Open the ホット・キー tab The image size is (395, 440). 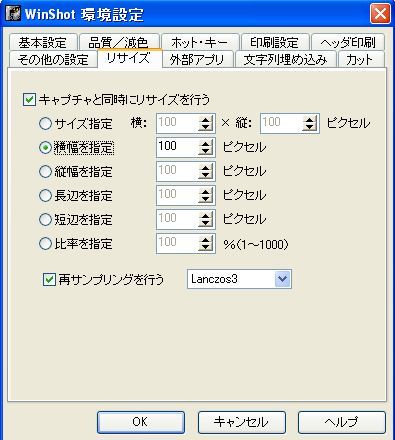[200, 42]
